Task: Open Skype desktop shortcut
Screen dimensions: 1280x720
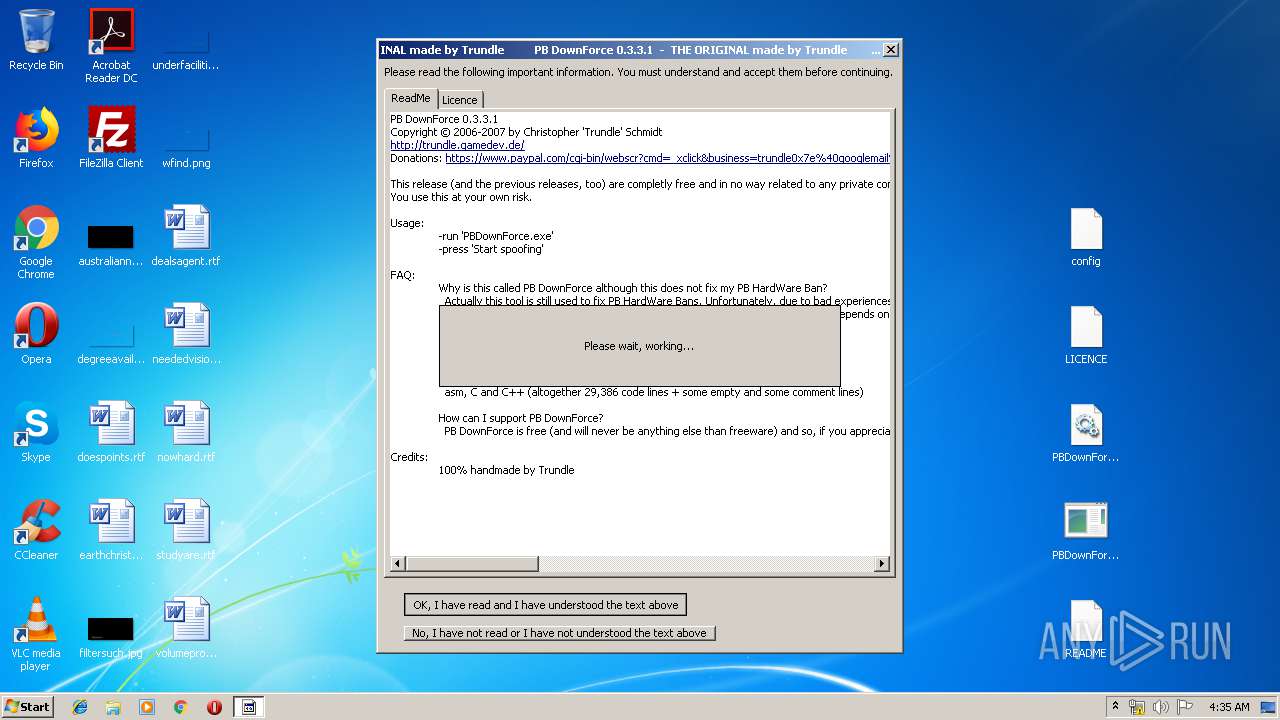Action: tap(36, 432)
